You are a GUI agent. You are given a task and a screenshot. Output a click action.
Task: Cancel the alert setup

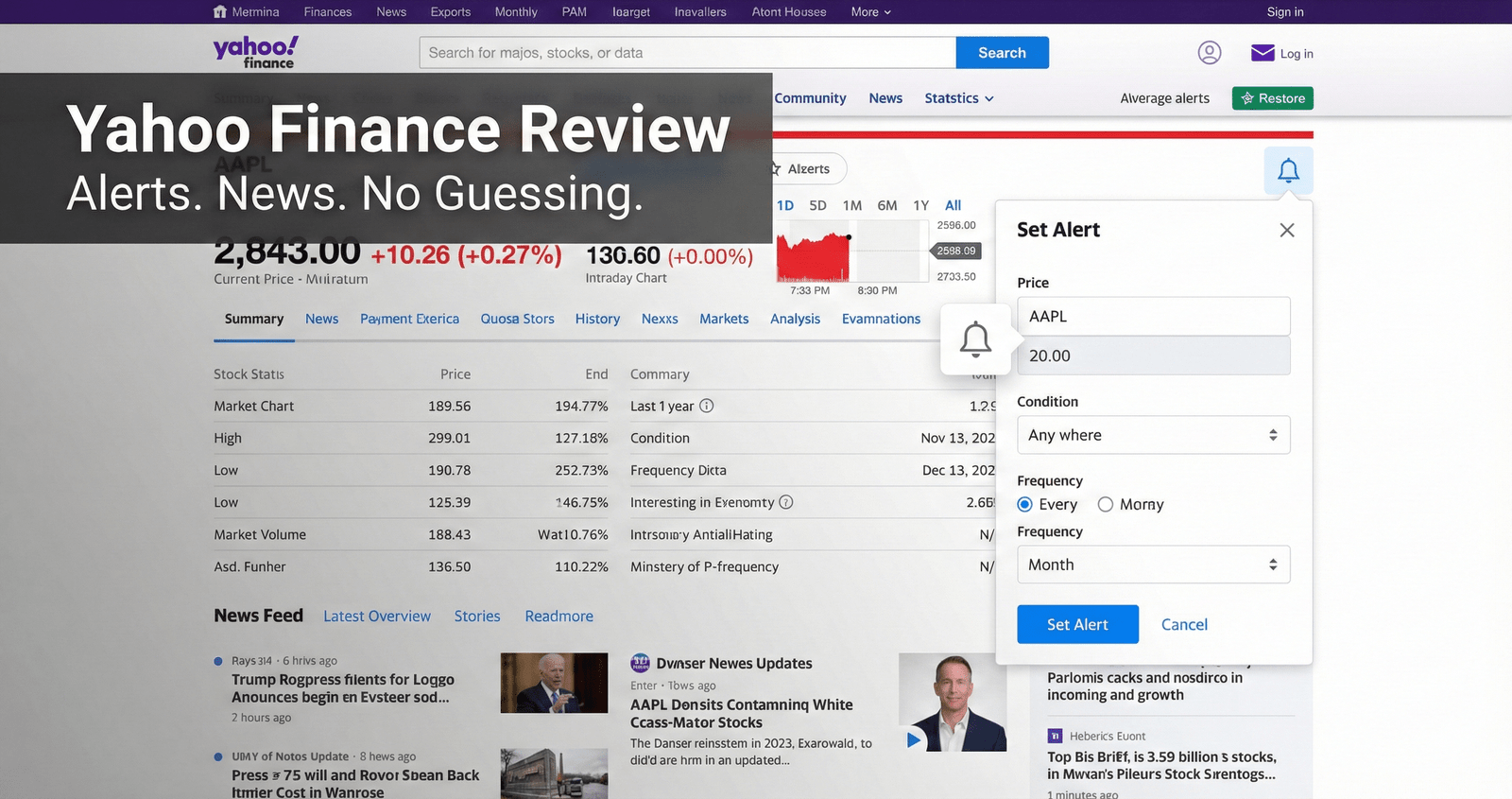tap(1184, 624)
